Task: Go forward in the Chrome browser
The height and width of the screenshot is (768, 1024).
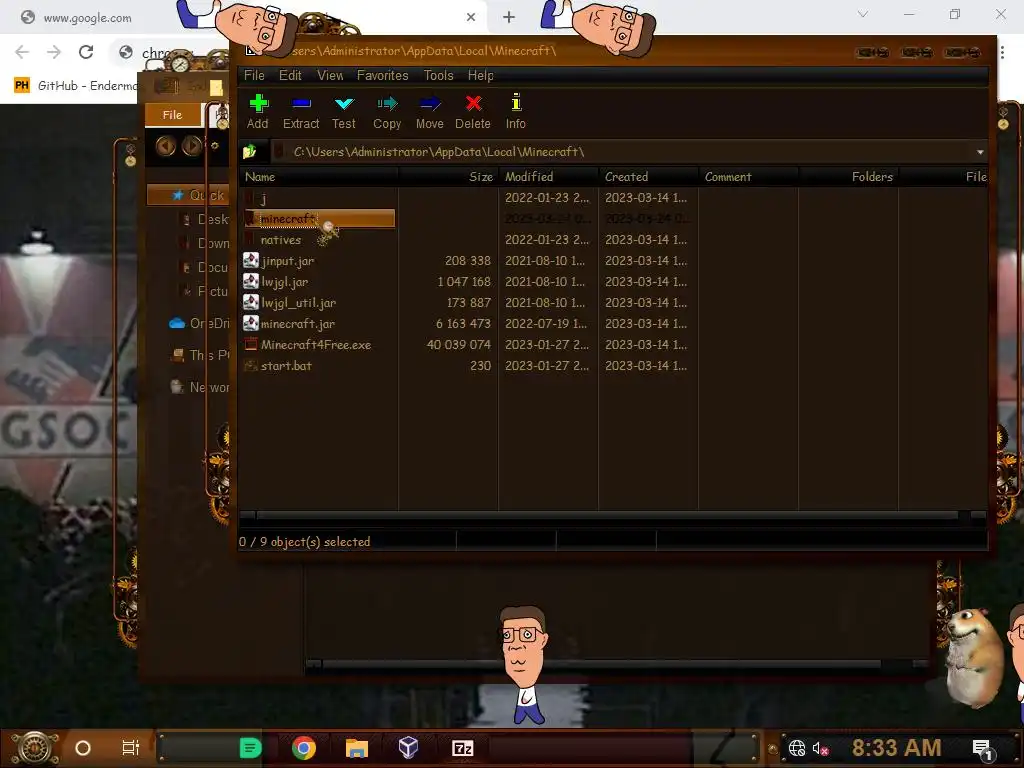Action: (x=54, y=52)
